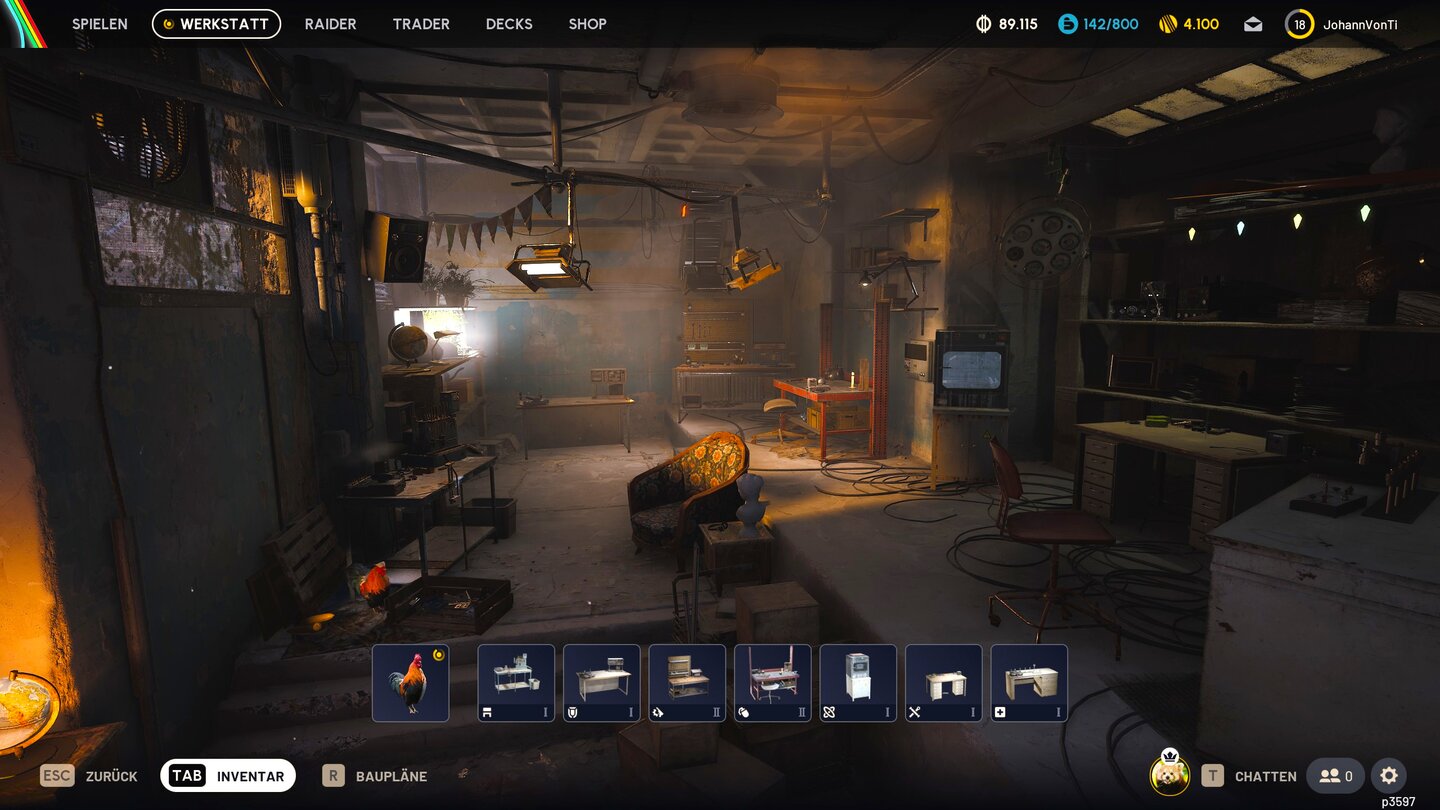Select the level II workbench with shelves
The height and width of the screenshot is (810, 1440).
click(687, 683)
